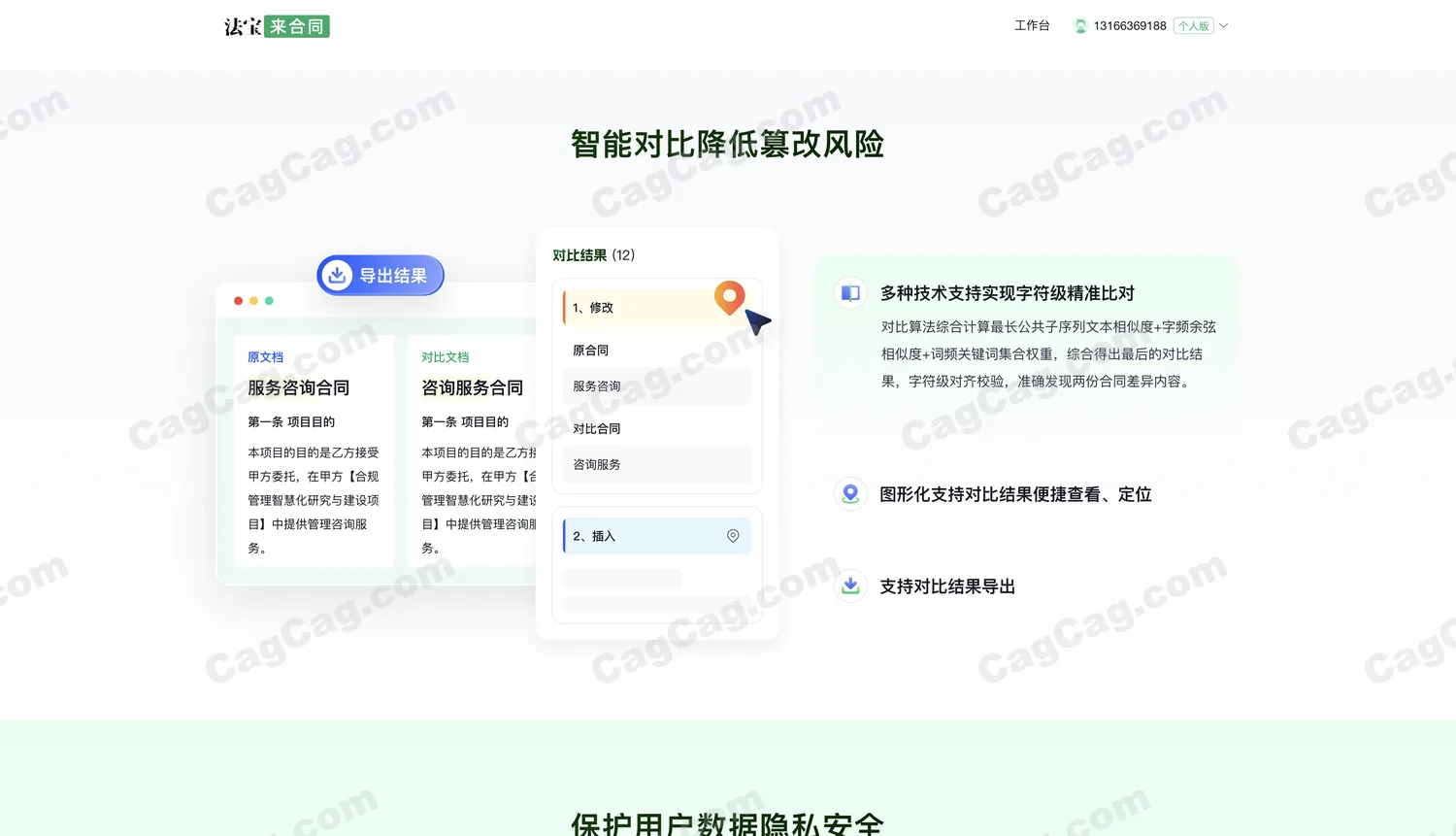Select comparison result 1、修改
This screenshot has height=836, width=1456.
pyautogui.click(x=657, y=308)
